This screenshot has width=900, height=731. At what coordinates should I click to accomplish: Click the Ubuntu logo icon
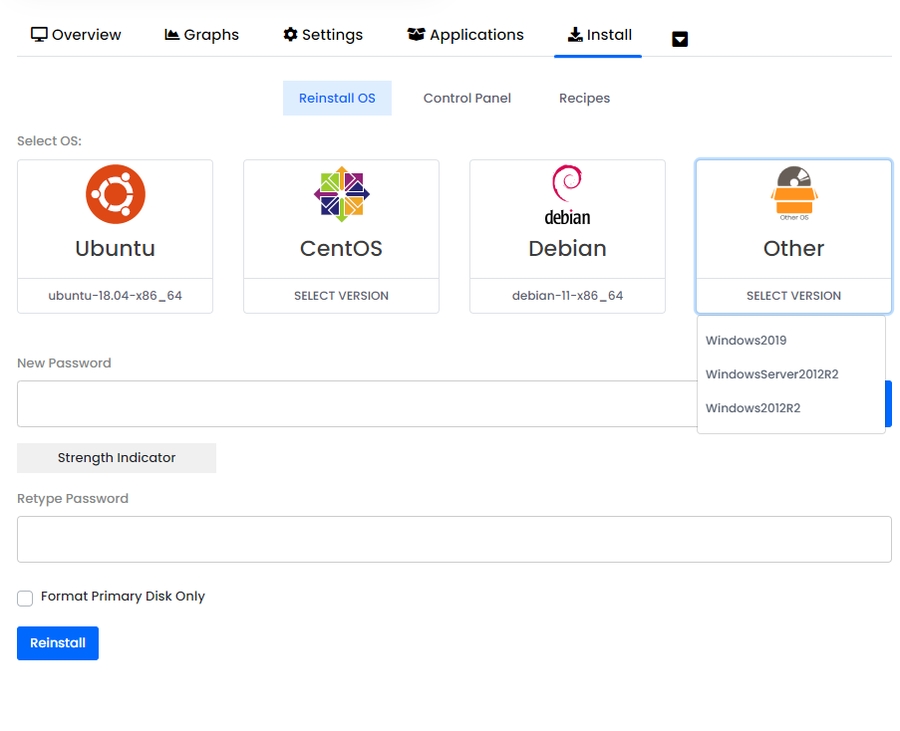click(x=115, y=194)
